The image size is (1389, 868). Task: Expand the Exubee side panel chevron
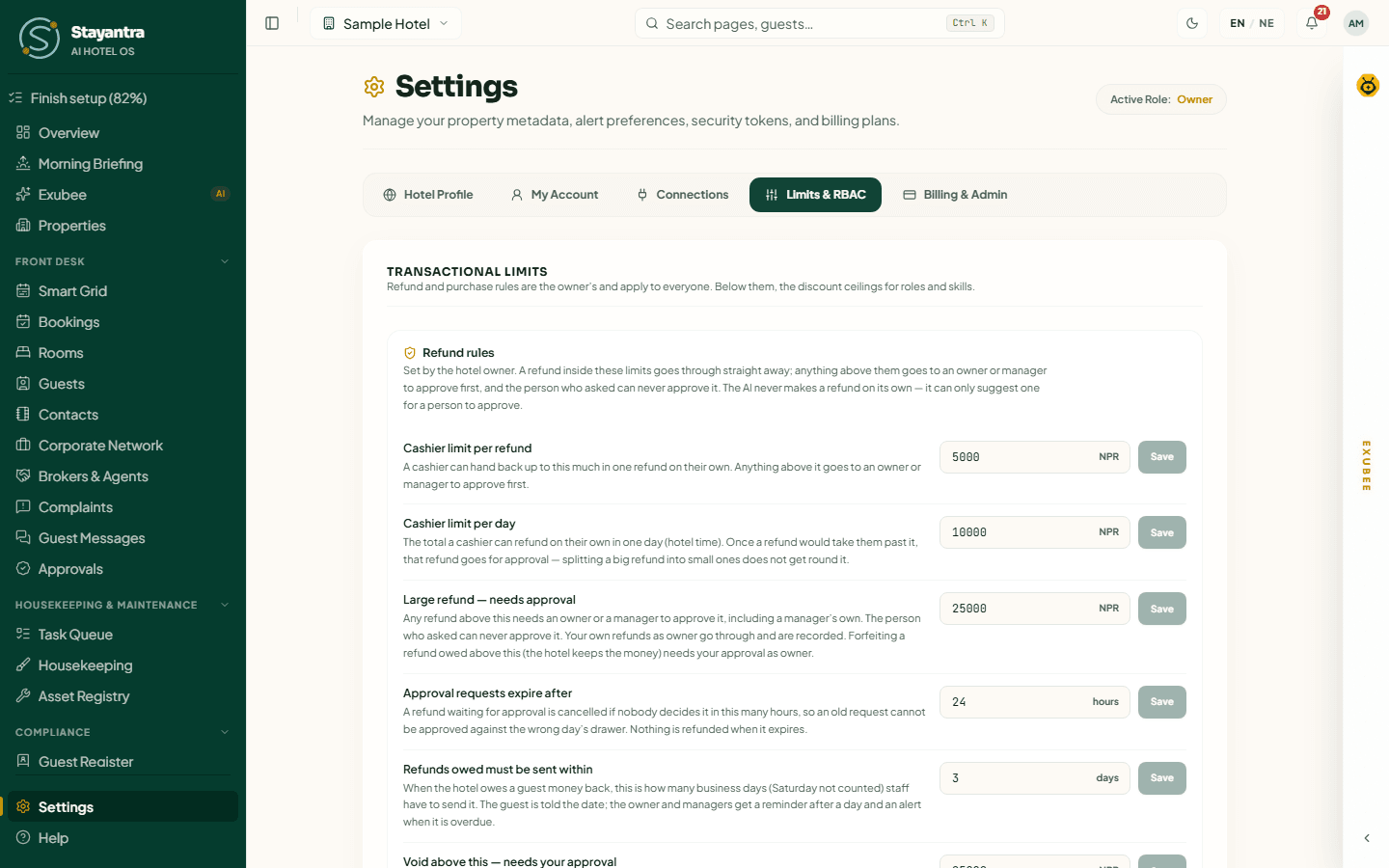1367,838
